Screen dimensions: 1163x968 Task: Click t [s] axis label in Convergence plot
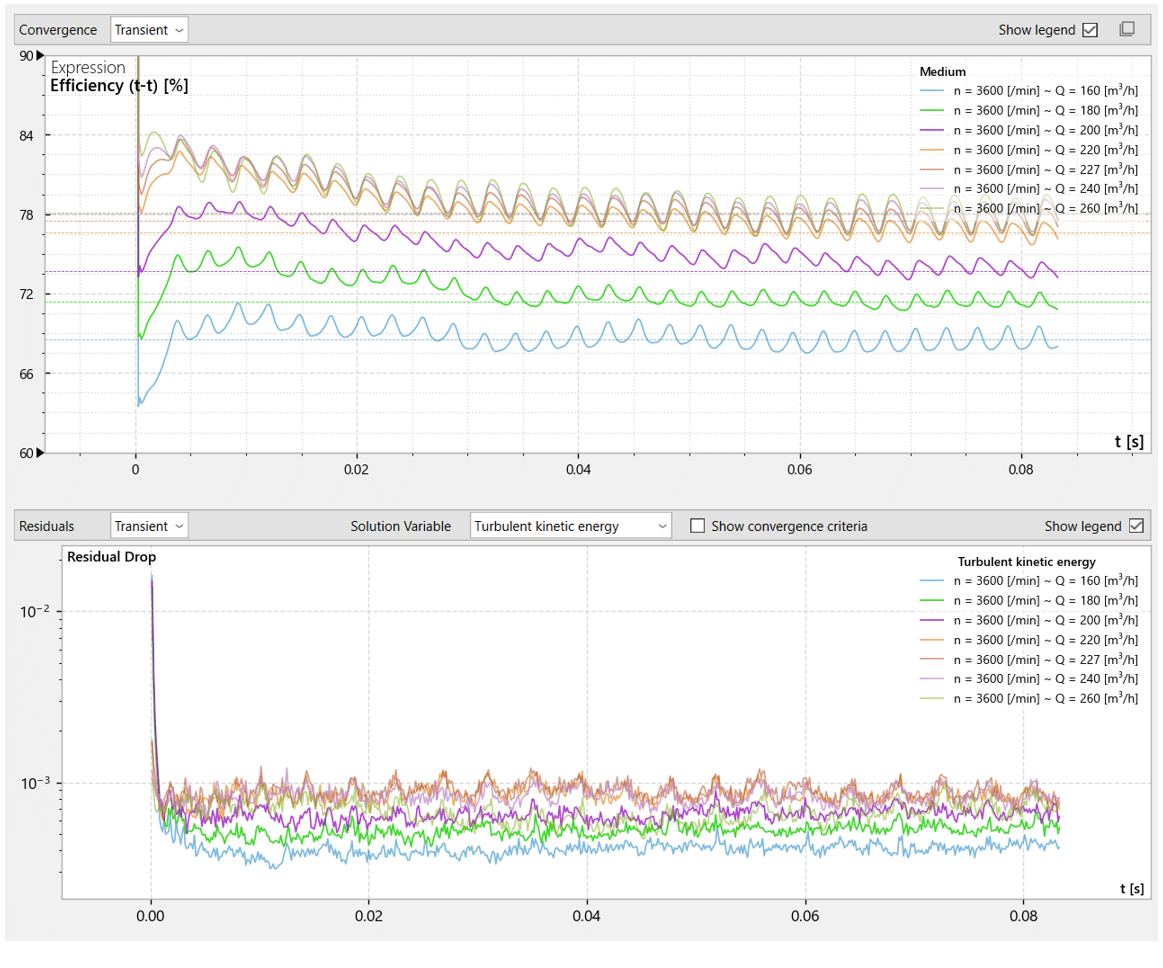[x=1129, y=442]
